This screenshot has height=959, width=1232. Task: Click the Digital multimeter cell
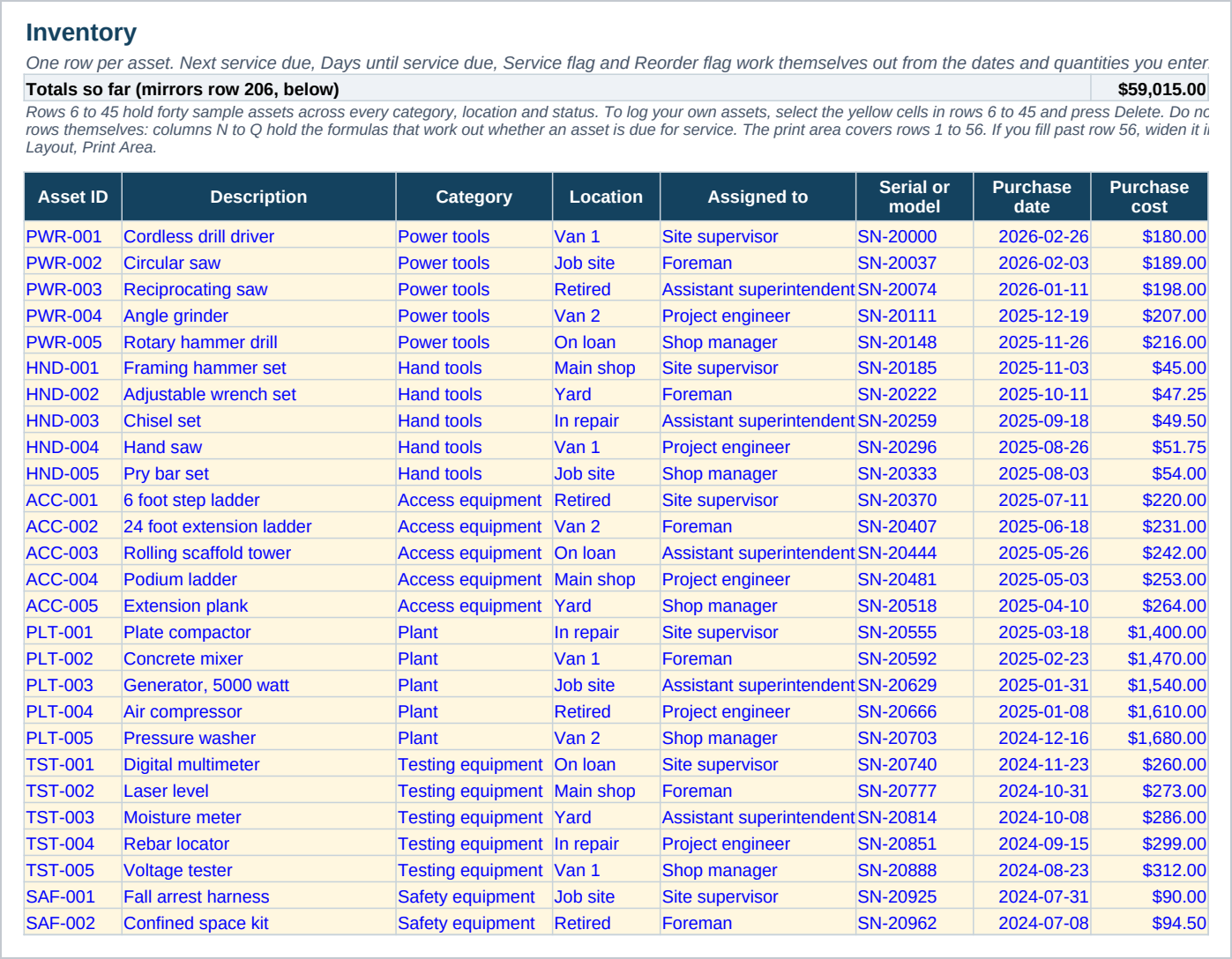258,764
